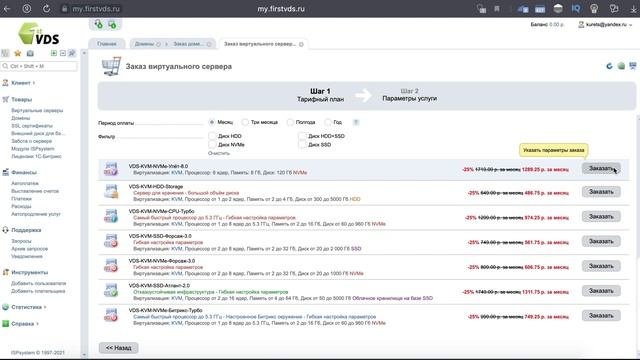Viewport: 640px width, 360px height.
Task: Order the VDS-KVM-NVMe-CPU-Турбо tariff
Action: click(x=601, y=216)
